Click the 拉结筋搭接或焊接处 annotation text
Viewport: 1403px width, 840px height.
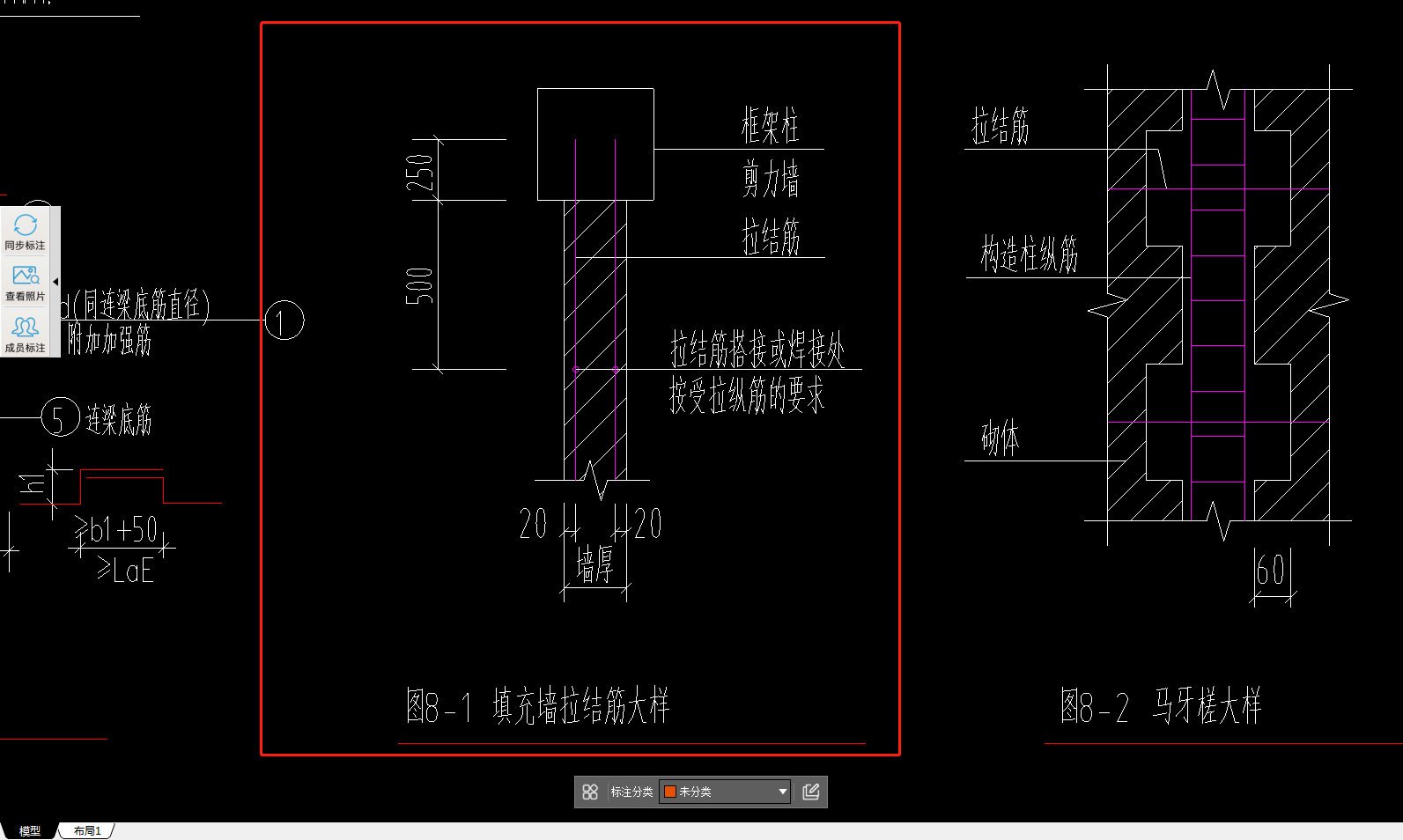757,350
